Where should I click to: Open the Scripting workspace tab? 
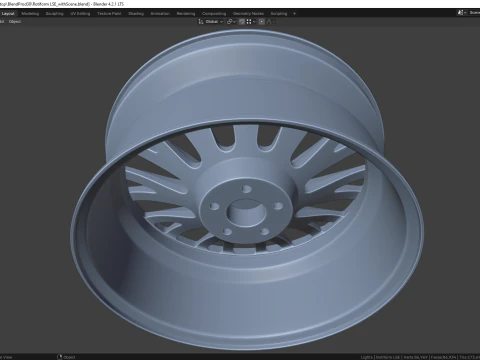point(279,14)
